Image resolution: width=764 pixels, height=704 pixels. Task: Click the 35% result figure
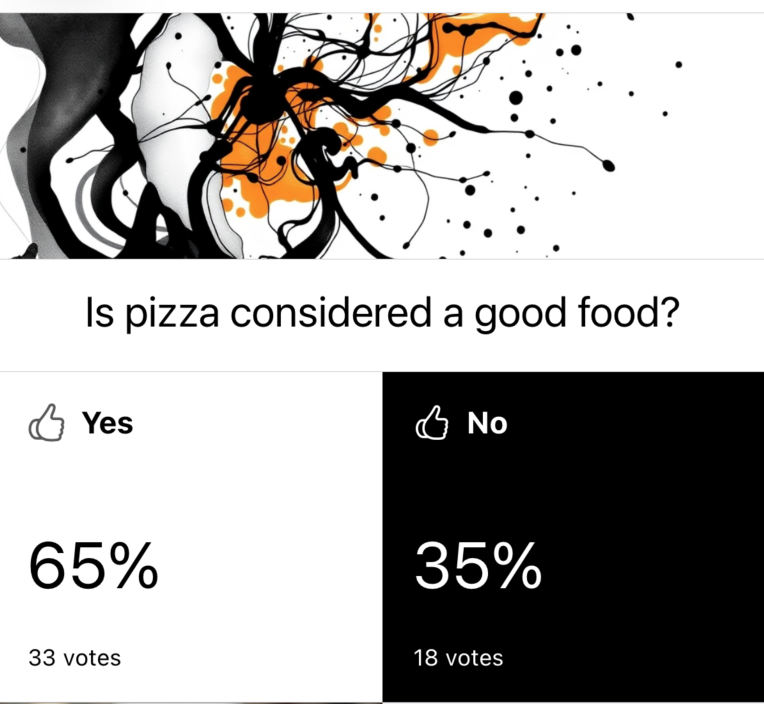click(x=478, y=568)
